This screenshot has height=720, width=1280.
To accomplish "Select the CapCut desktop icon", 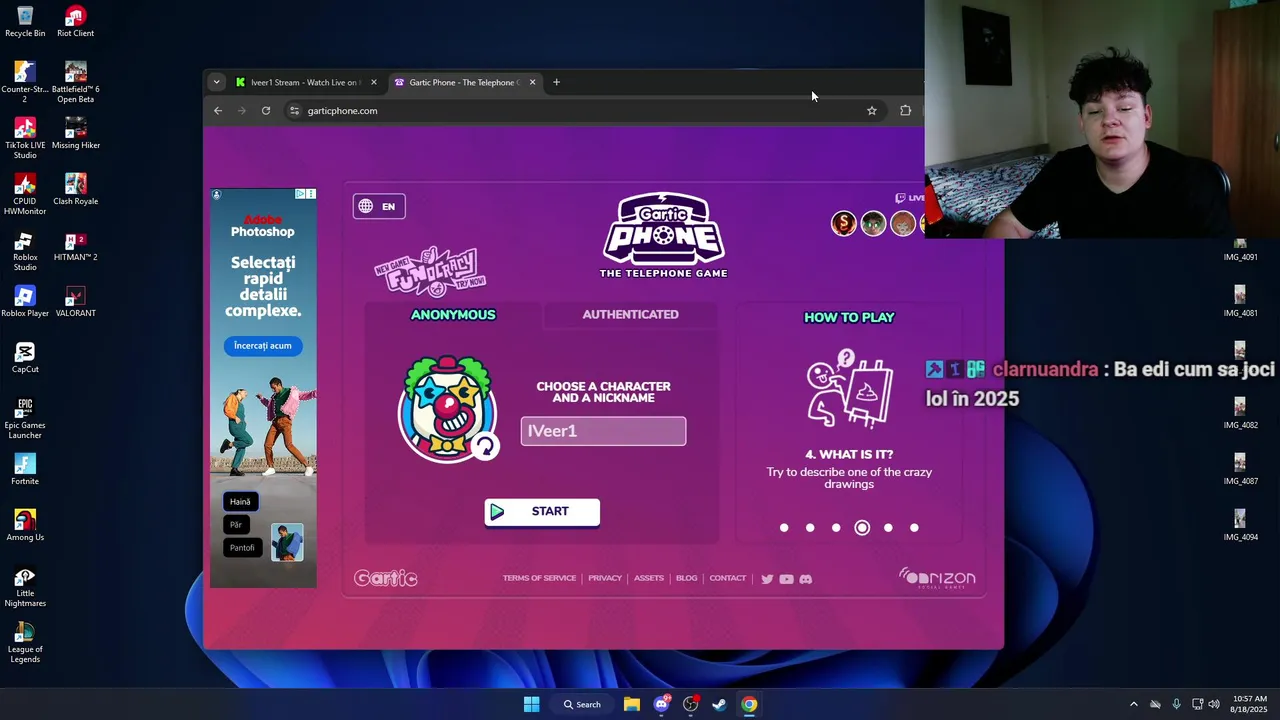I will 25,358.
